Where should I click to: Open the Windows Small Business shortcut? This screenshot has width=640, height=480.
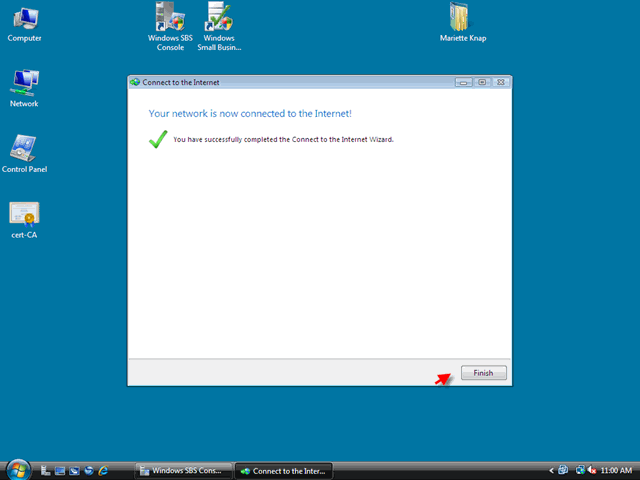tap(219, 27)
